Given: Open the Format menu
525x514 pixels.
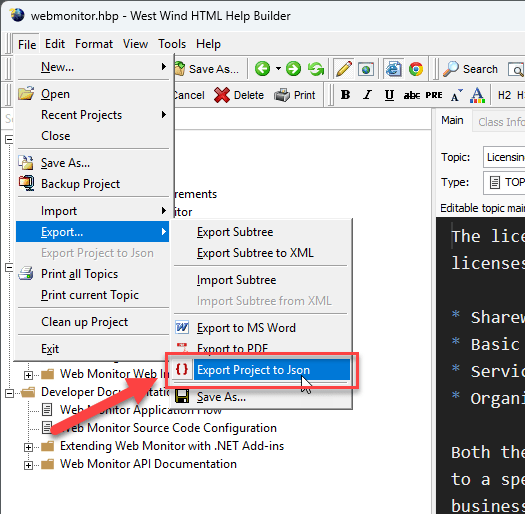Looking at the screenshot, I should click(94, 44).
